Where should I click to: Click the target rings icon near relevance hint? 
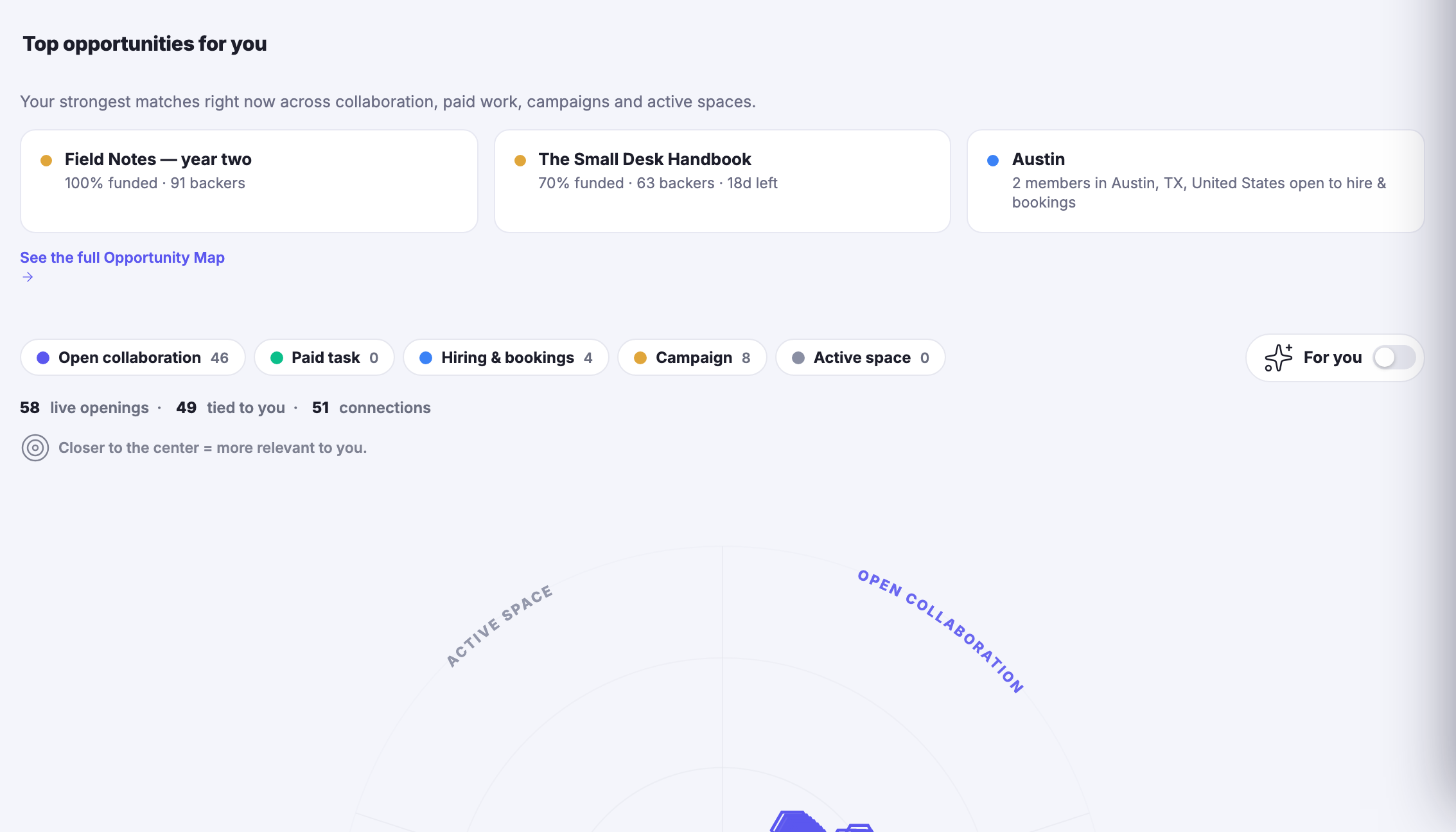[x=35, y=448]
